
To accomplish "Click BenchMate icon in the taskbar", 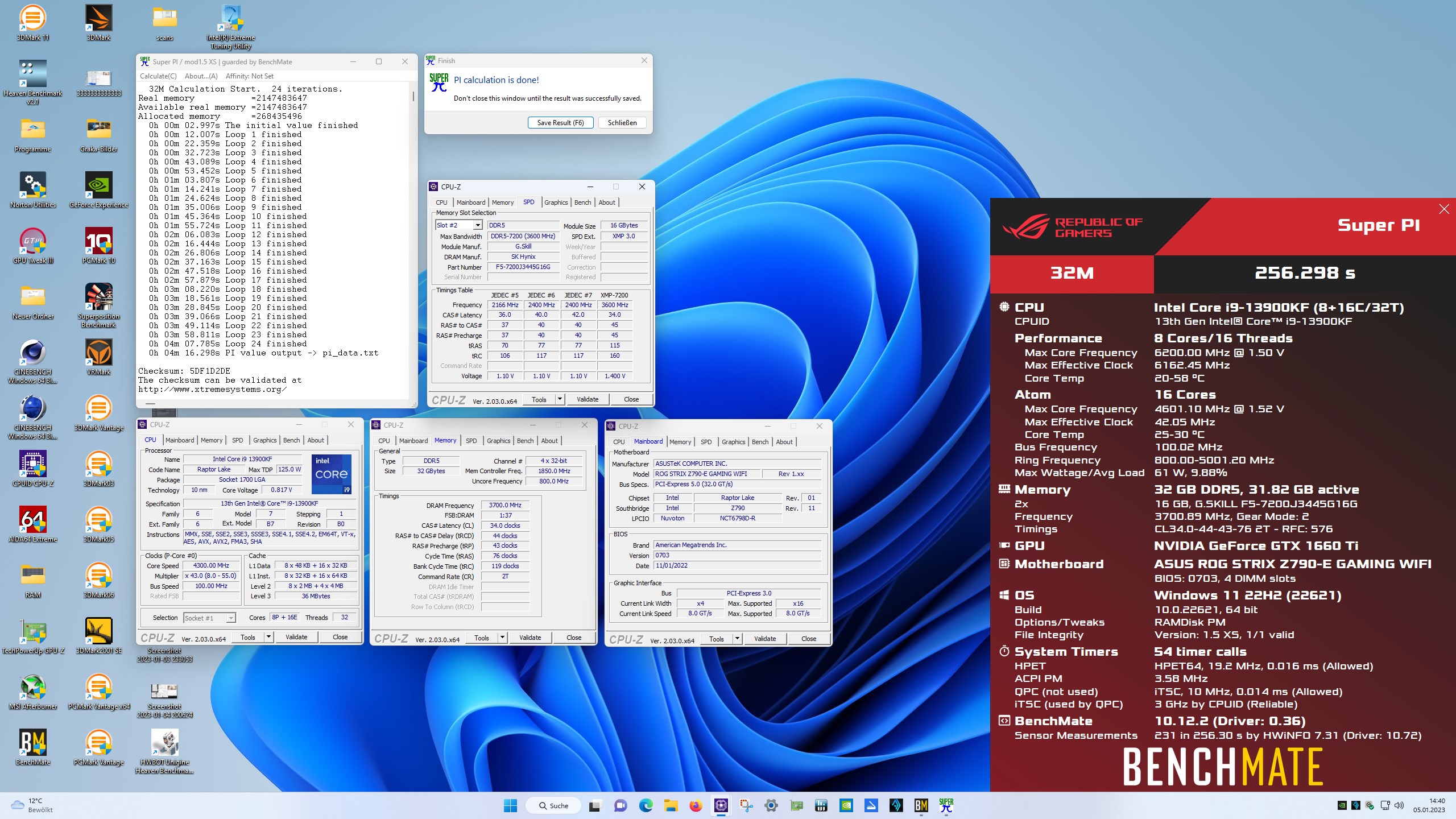I will click(921, 805).
